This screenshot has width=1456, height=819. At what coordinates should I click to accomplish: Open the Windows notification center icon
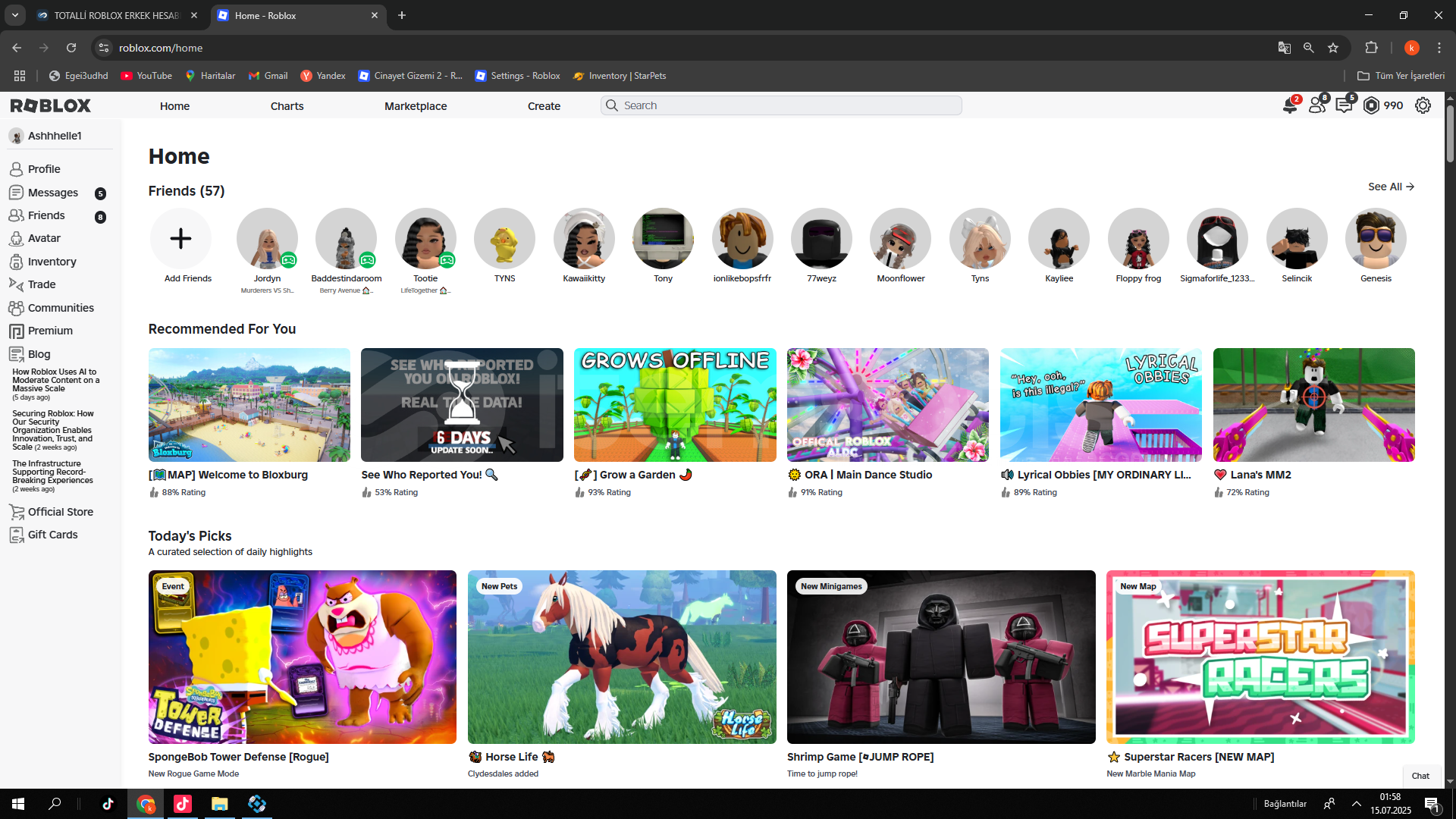click(1432, 804)
